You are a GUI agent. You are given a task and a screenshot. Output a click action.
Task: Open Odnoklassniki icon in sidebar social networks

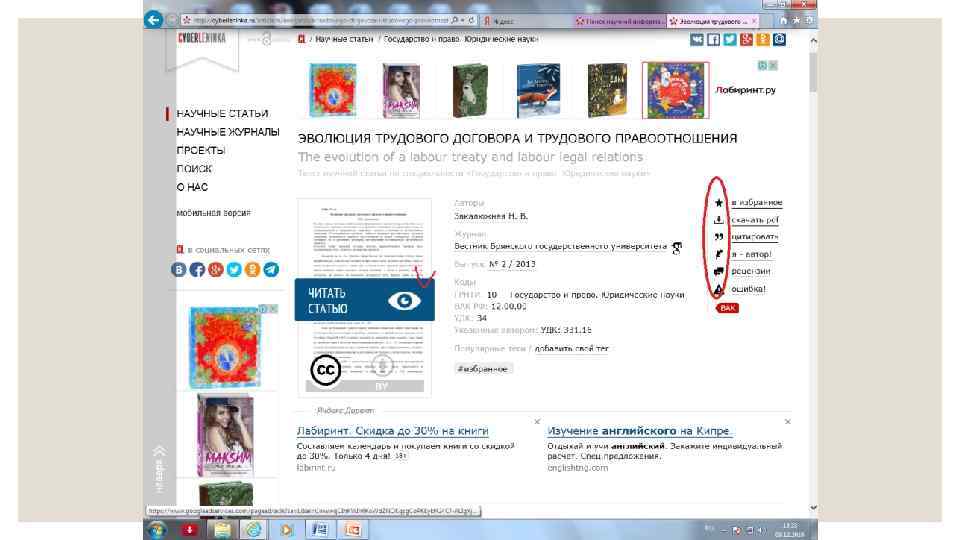[x=252, y=269]
